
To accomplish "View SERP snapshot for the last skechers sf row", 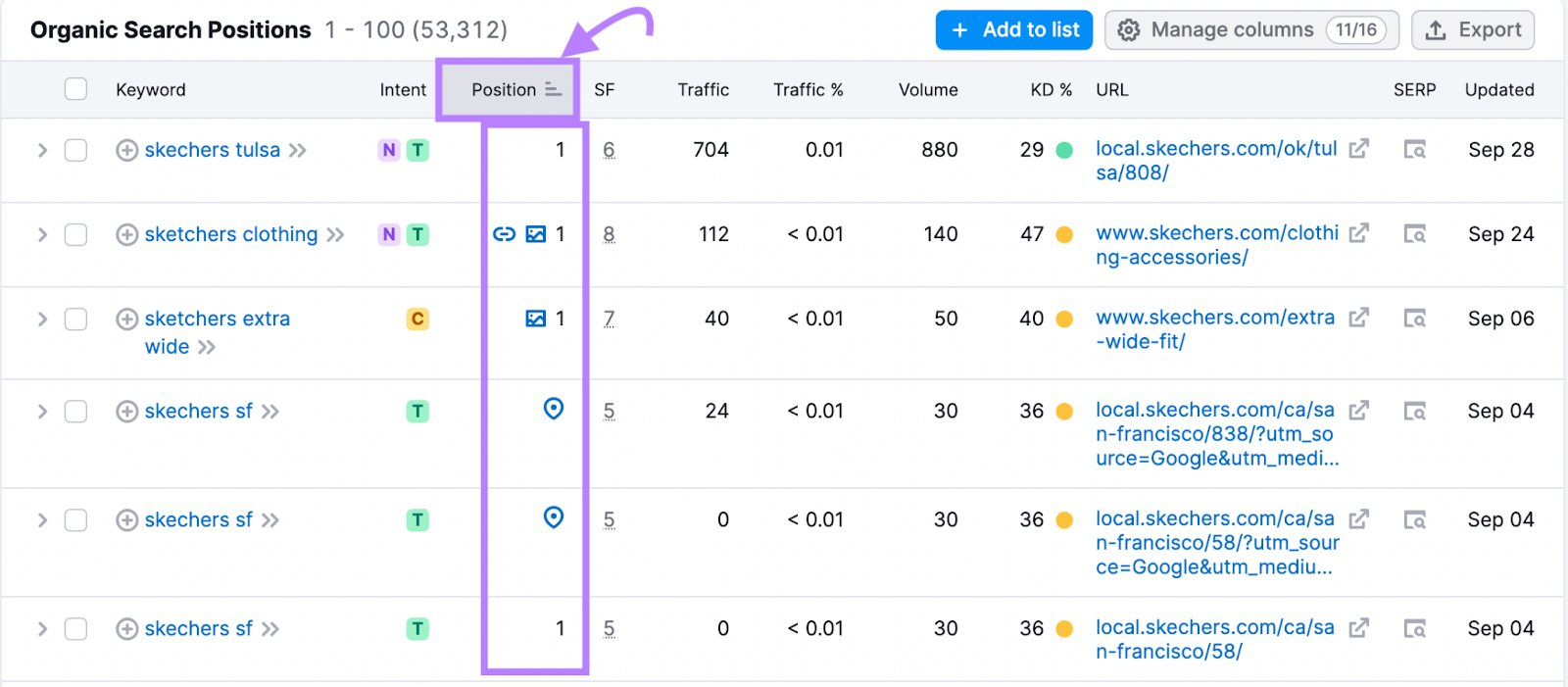I will (x=1414, y=628).
